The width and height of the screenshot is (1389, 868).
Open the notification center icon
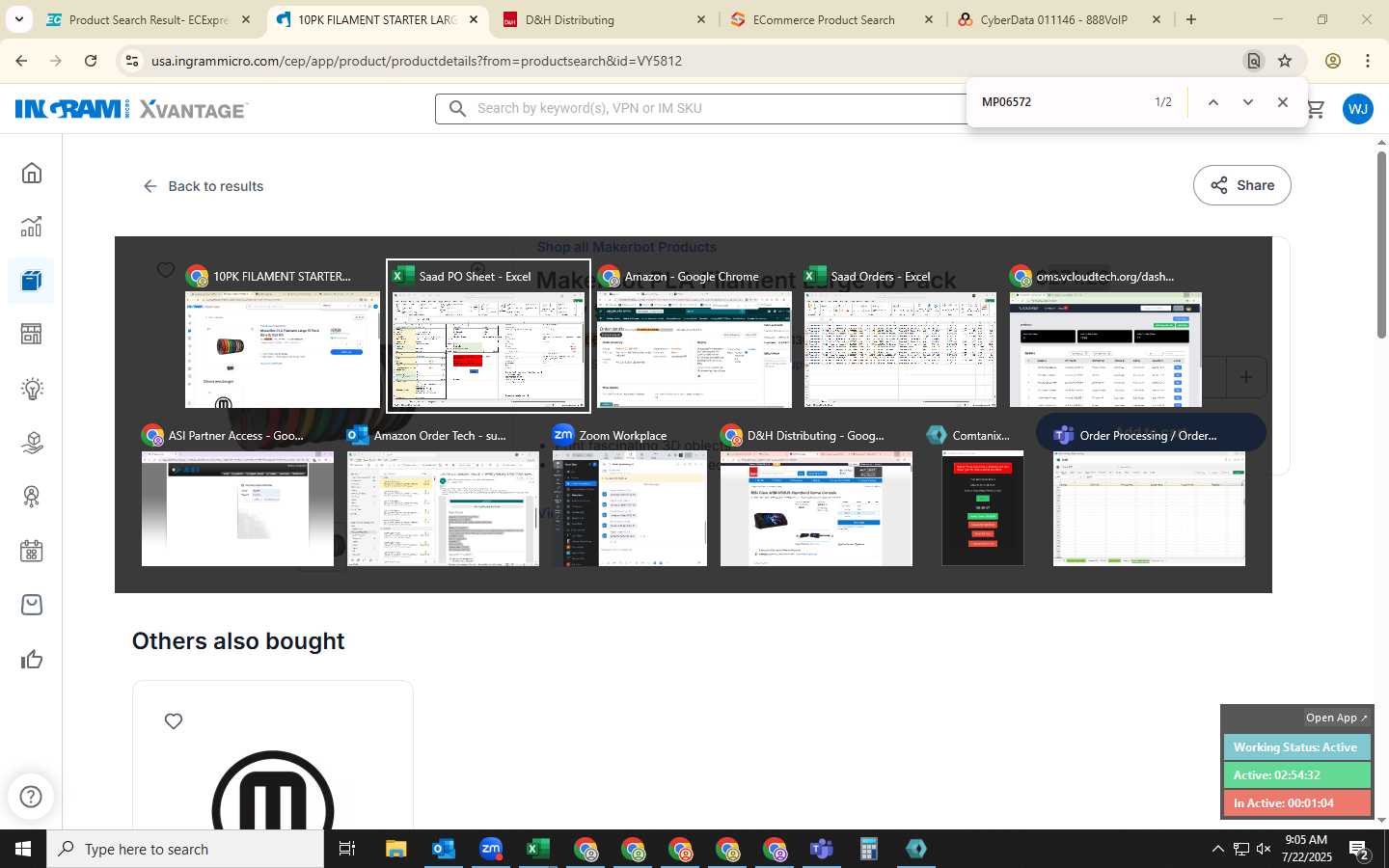[1360, 851]
